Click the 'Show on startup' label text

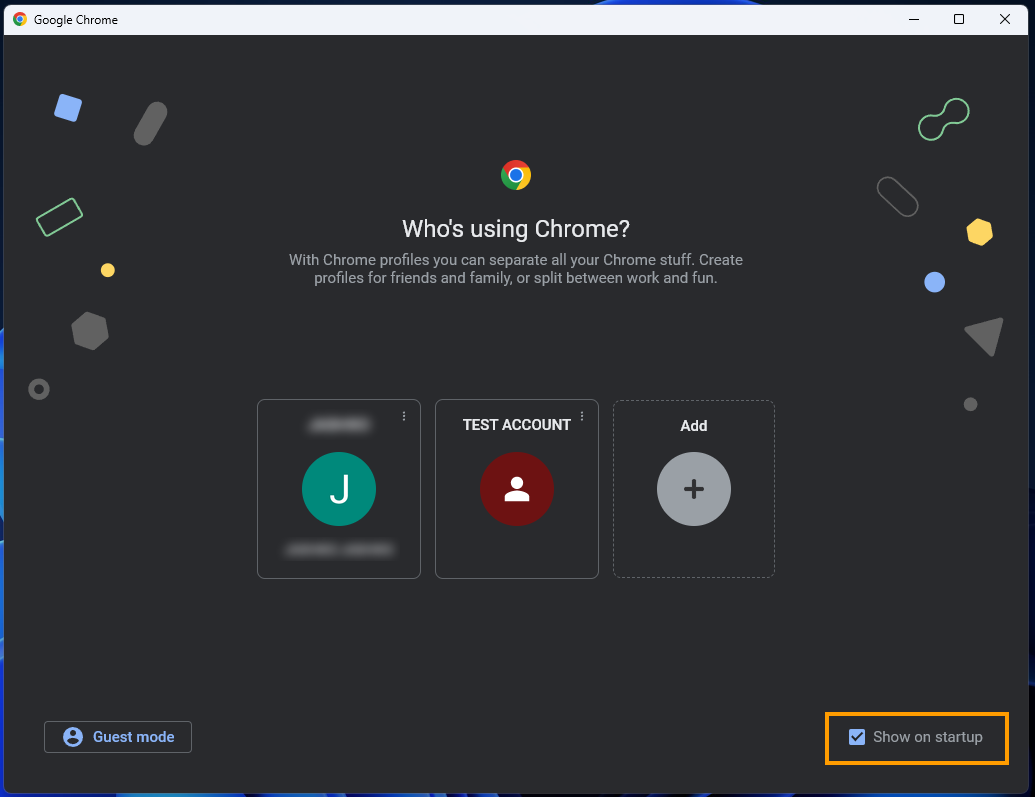(x=927, y=737)
